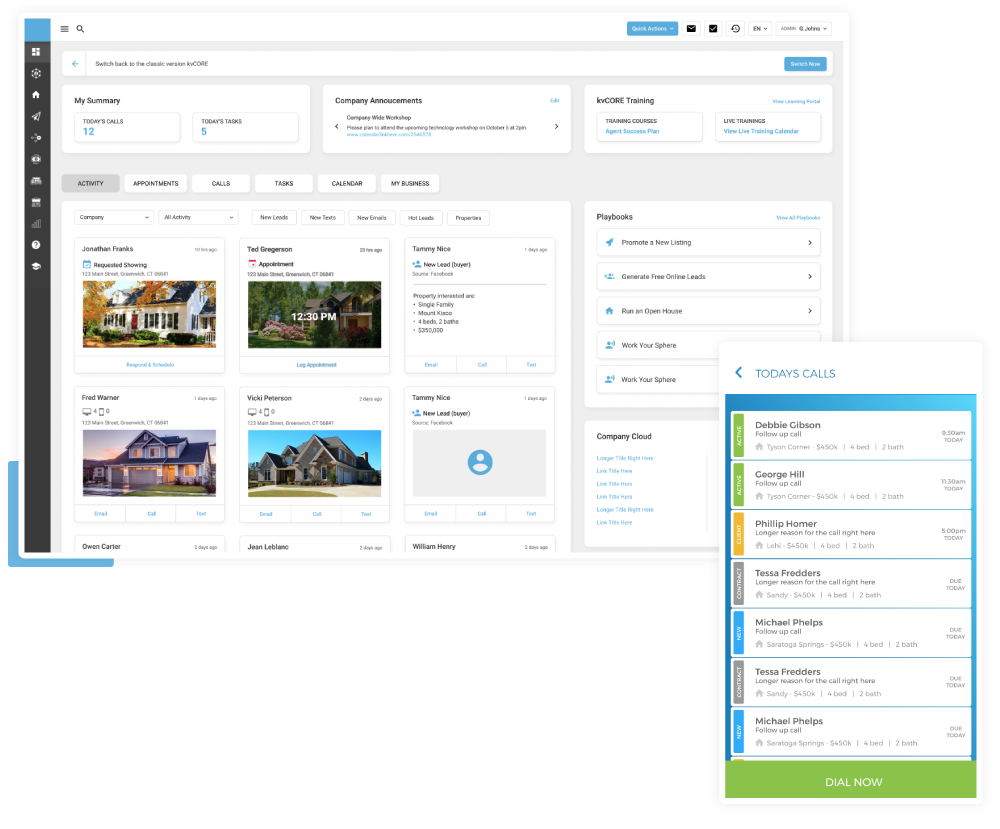Select the Activity tab
This screenshot has height=829, width=1000.
click(x=91, y=184)
